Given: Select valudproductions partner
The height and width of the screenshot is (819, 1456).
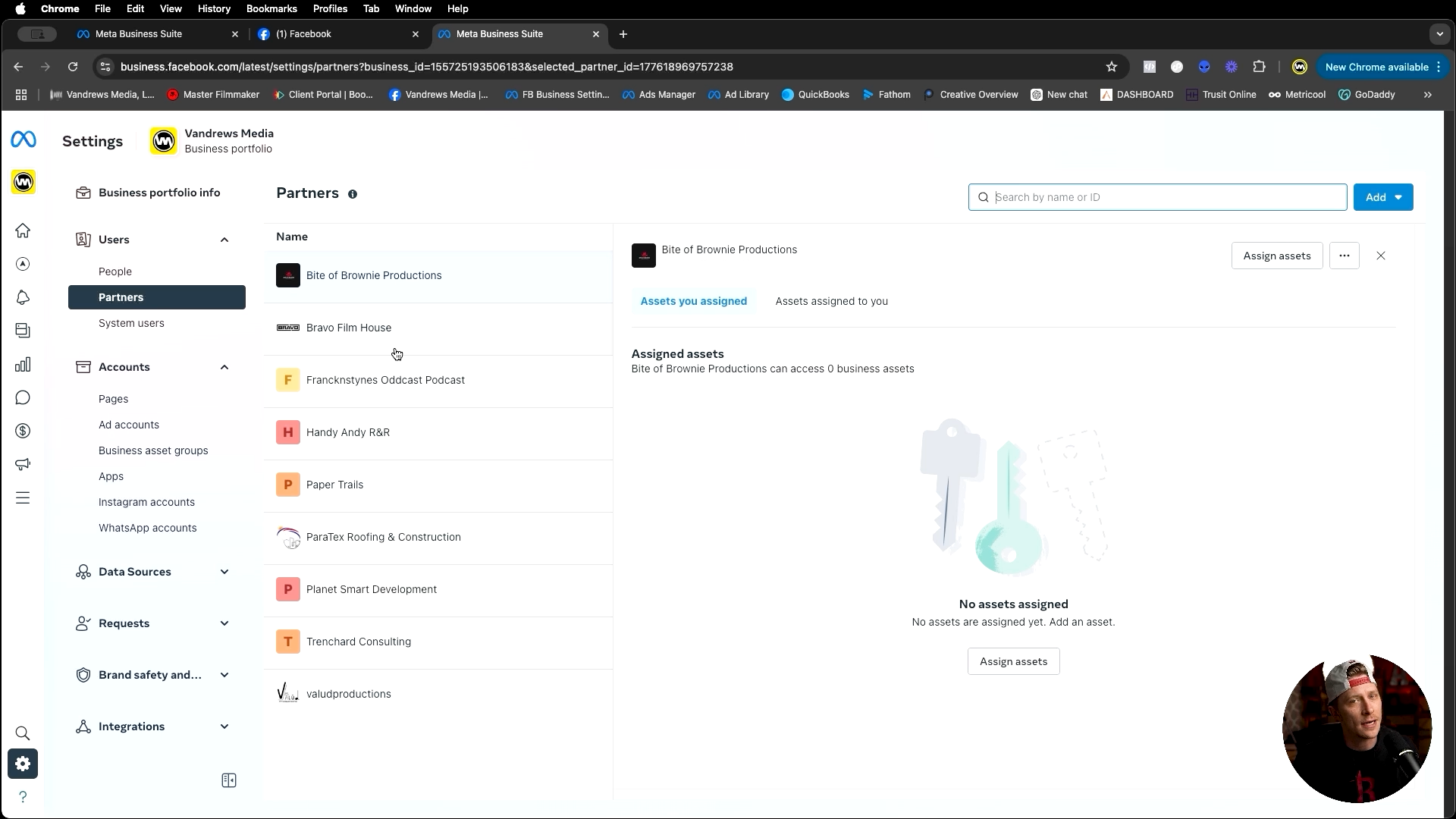Looking at the screenshot, I should (438, 694).
